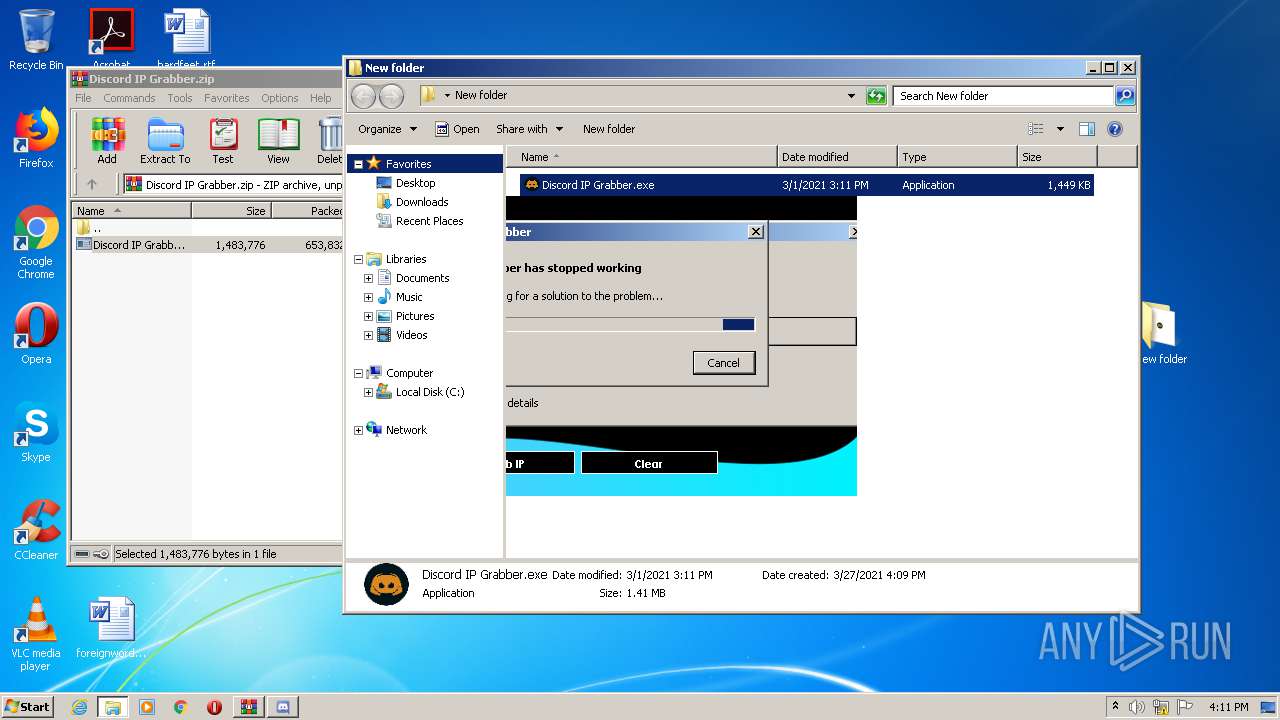Click Explorer back navigation button
The height and width of the screenshot is (720, 1280).
pos(363,96)
